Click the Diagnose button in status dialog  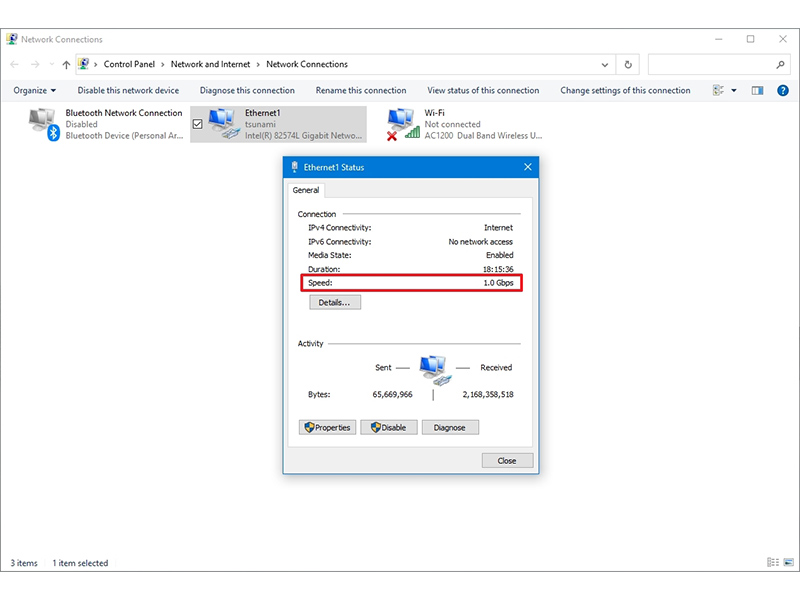(450, 428)
